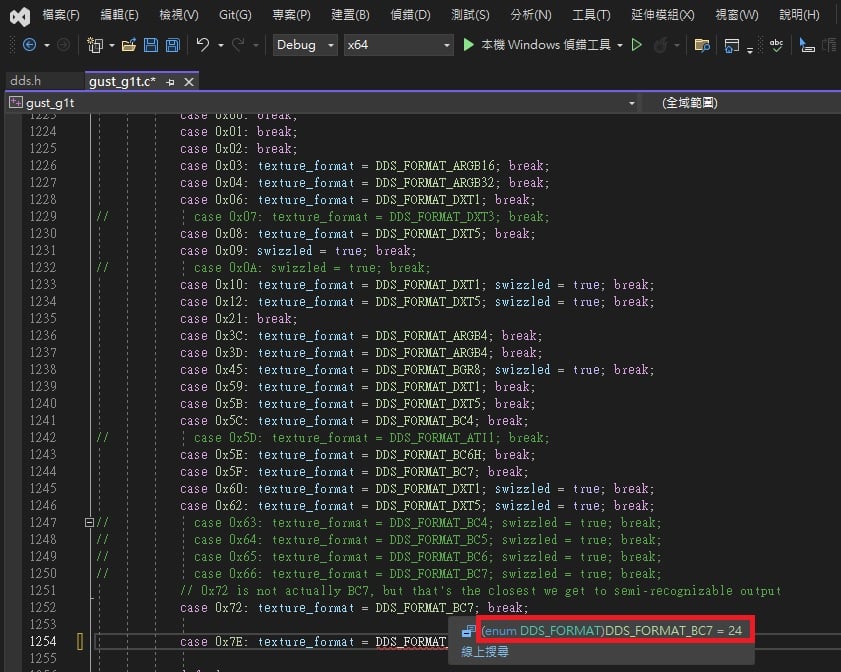Close the gust_g1t.c tab
This screenshot has height=672, width=841.
pos(189,82)
